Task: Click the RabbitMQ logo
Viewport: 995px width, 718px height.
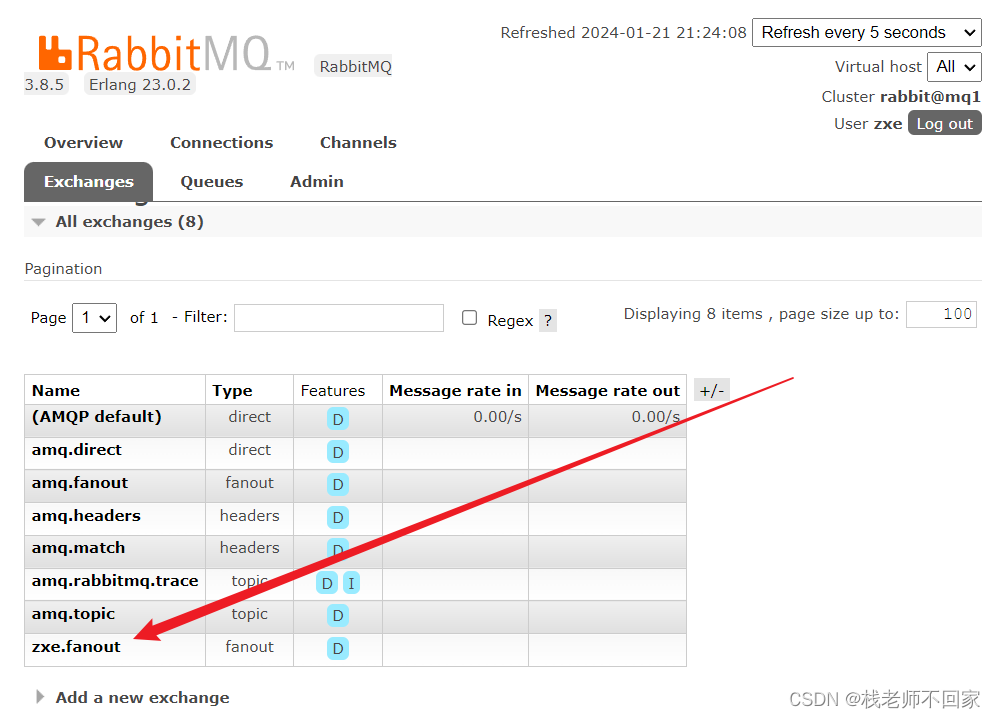Action: click(166, 53)
